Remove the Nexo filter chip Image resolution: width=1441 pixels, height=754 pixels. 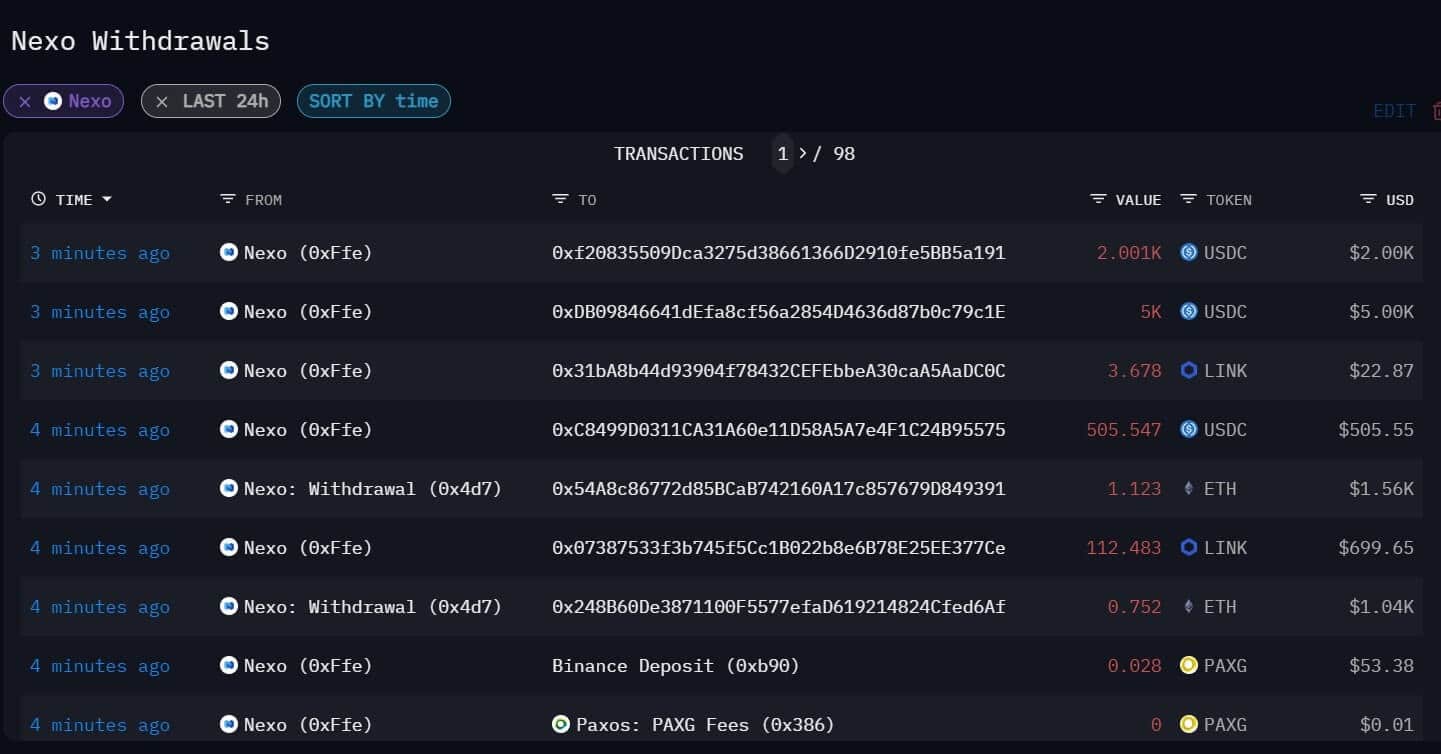25,102
